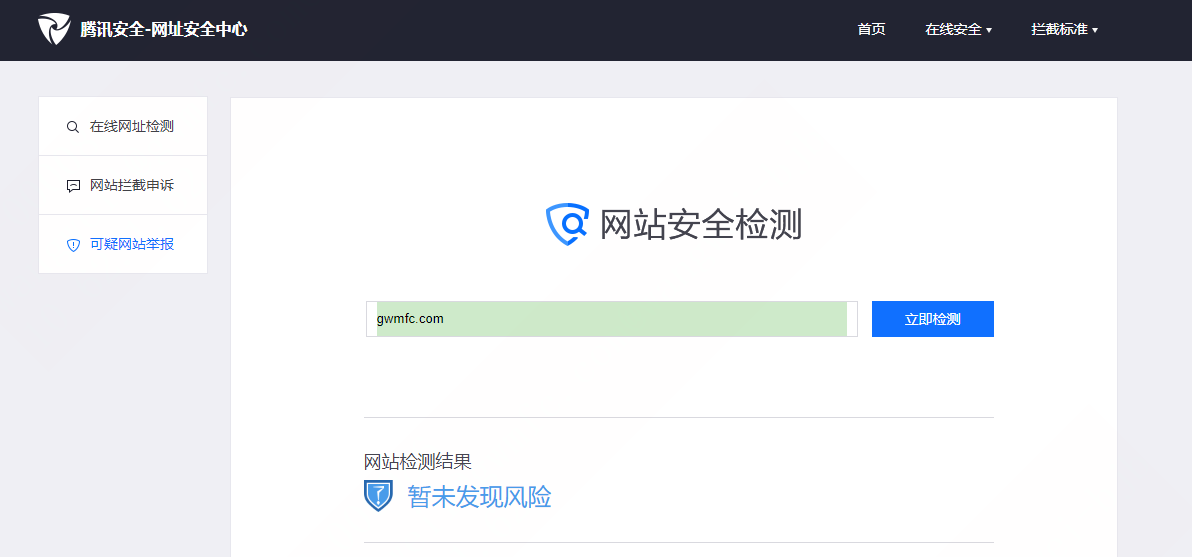
Task: Select 在线网址检测 in the sidebar
Action: 122,126
